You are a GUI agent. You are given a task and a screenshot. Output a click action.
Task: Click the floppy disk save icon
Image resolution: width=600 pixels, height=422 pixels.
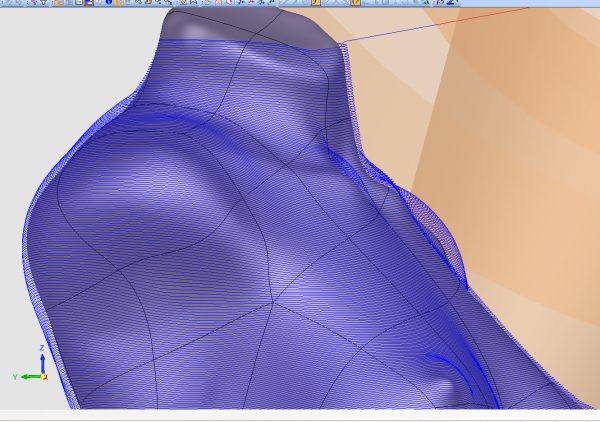point(88,2)
